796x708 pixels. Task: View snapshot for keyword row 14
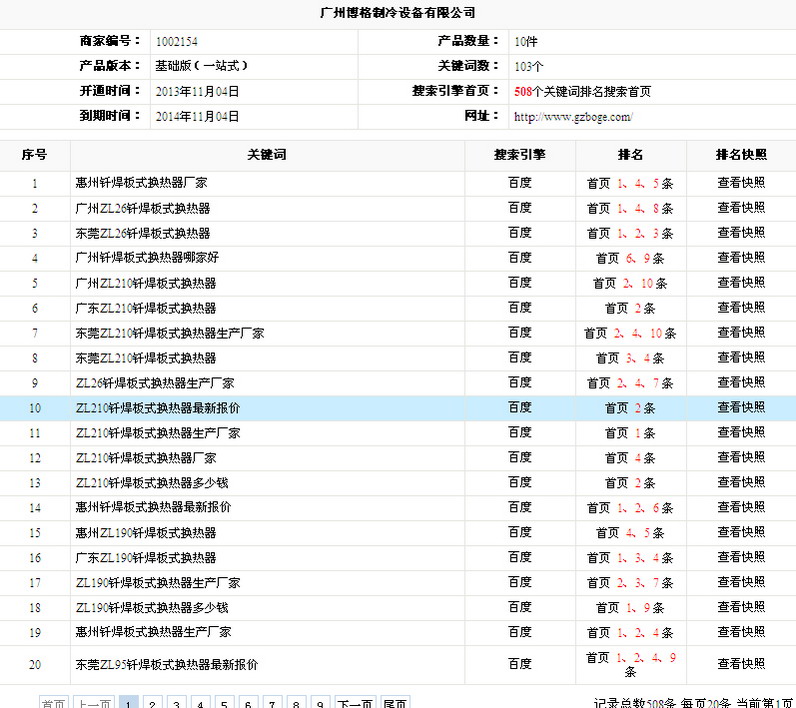pyautogui.click(x=741, y=507)
